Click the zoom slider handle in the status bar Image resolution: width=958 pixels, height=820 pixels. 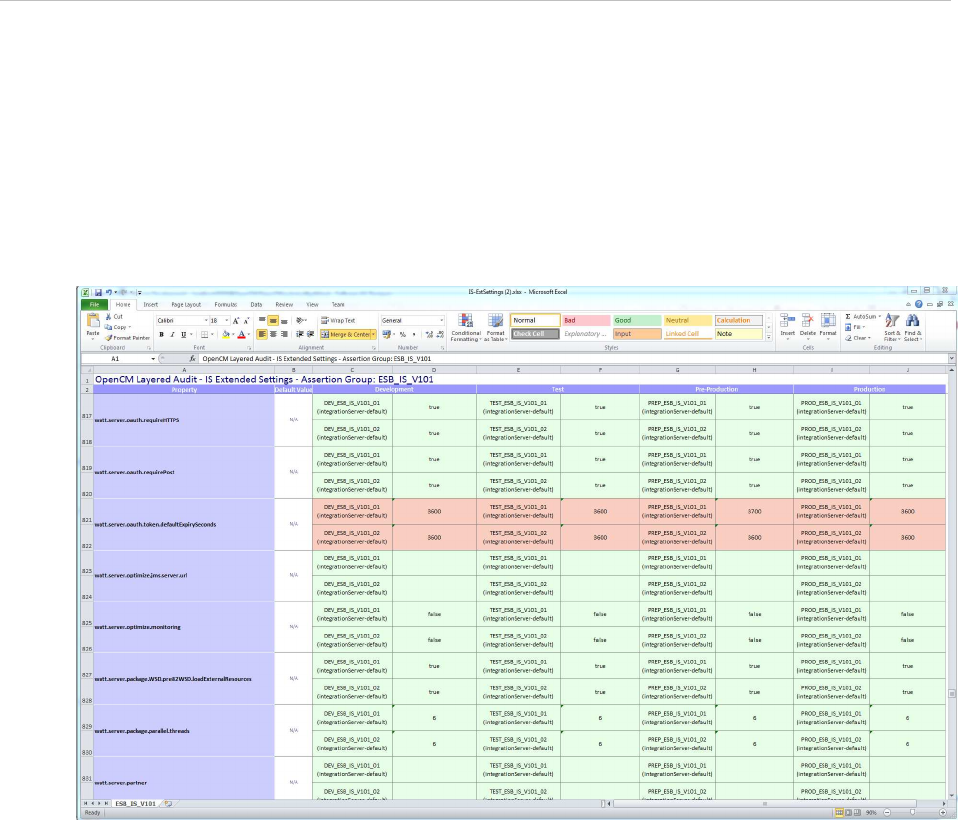[x=912, y=813]
